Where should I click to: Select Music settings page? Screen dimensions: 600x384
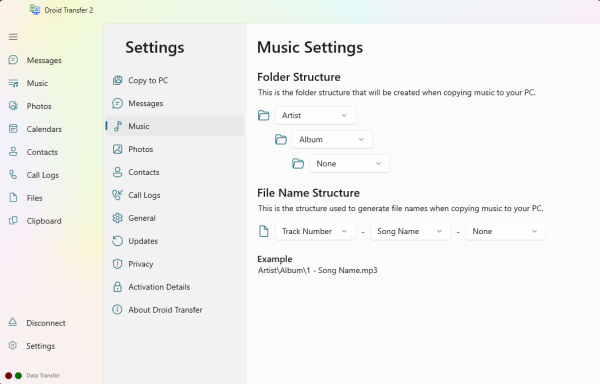point(174,126)
